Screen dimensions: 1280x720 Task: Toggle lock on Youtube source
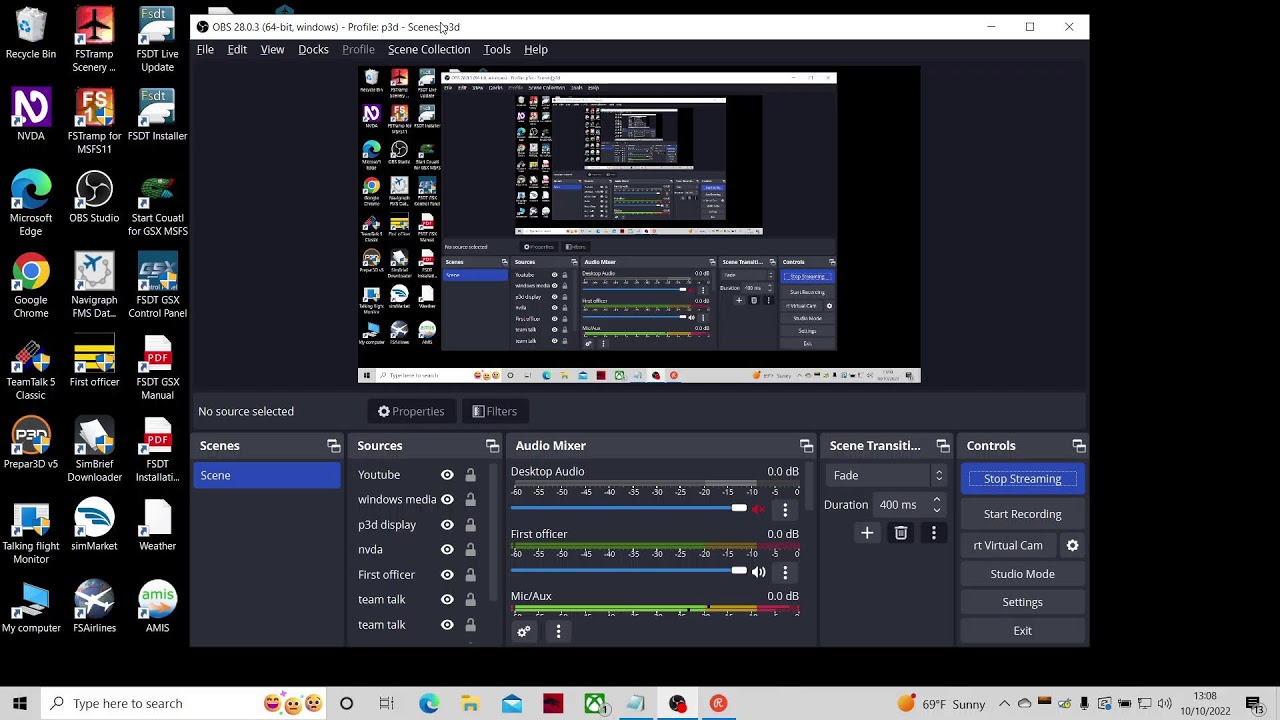[x=470, y=475]
